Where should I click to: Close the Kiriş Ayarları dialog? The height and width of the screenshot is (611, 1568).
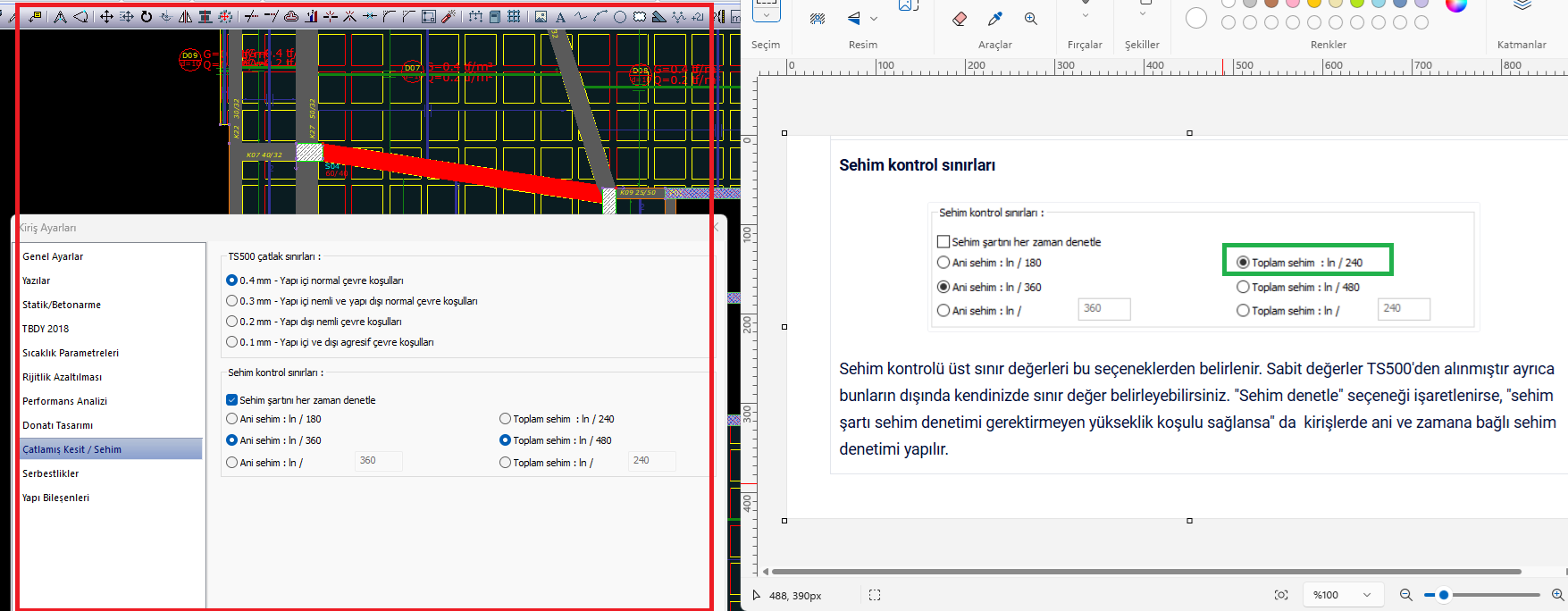click(716, 228)
